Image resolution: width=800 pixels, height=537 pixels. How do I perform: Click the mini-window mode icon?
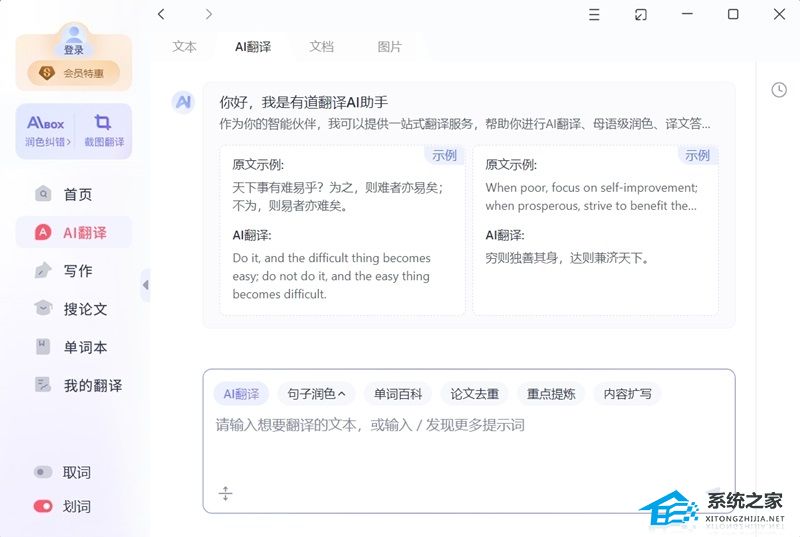[641, 14]
